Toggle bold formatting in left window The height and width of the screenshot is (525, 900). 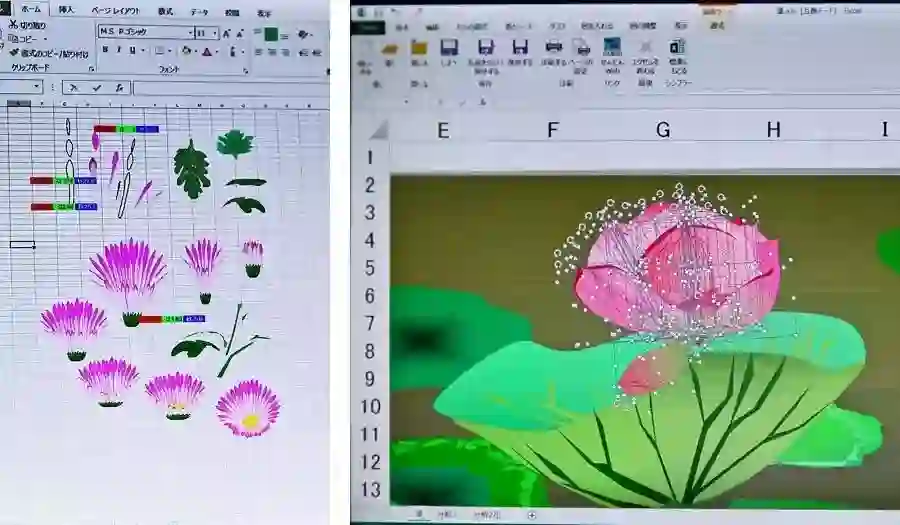(x=105, y=50)
